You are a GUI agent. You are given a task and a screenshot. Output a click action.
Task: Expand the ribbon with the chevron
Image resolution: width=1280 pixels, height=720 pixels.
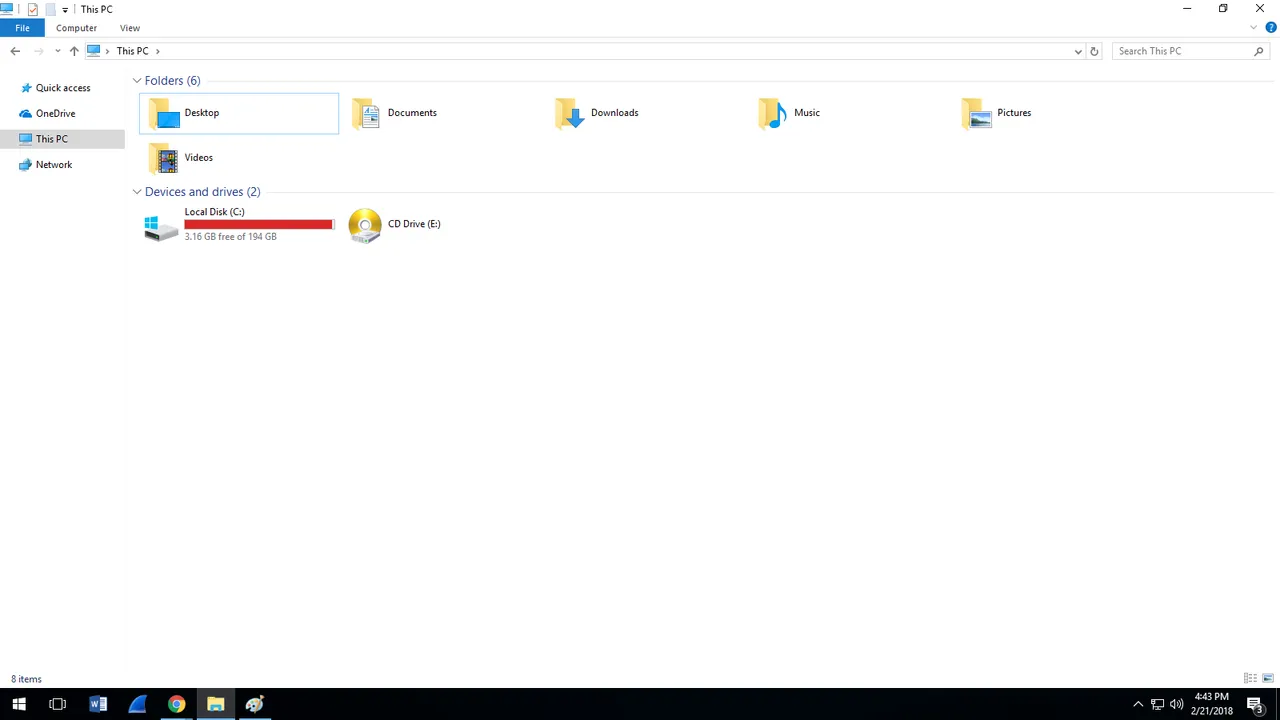click(x=1254, y=28)
